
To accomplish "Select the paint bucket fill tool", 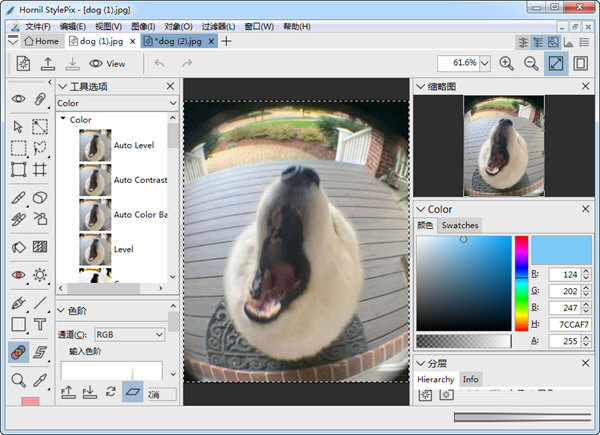I will coord(18,247).
